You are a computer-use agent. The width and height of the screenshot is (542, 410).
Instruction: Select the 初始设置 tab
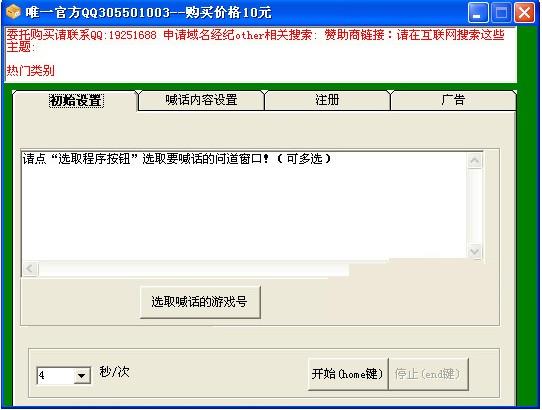[x=76, y=101]
